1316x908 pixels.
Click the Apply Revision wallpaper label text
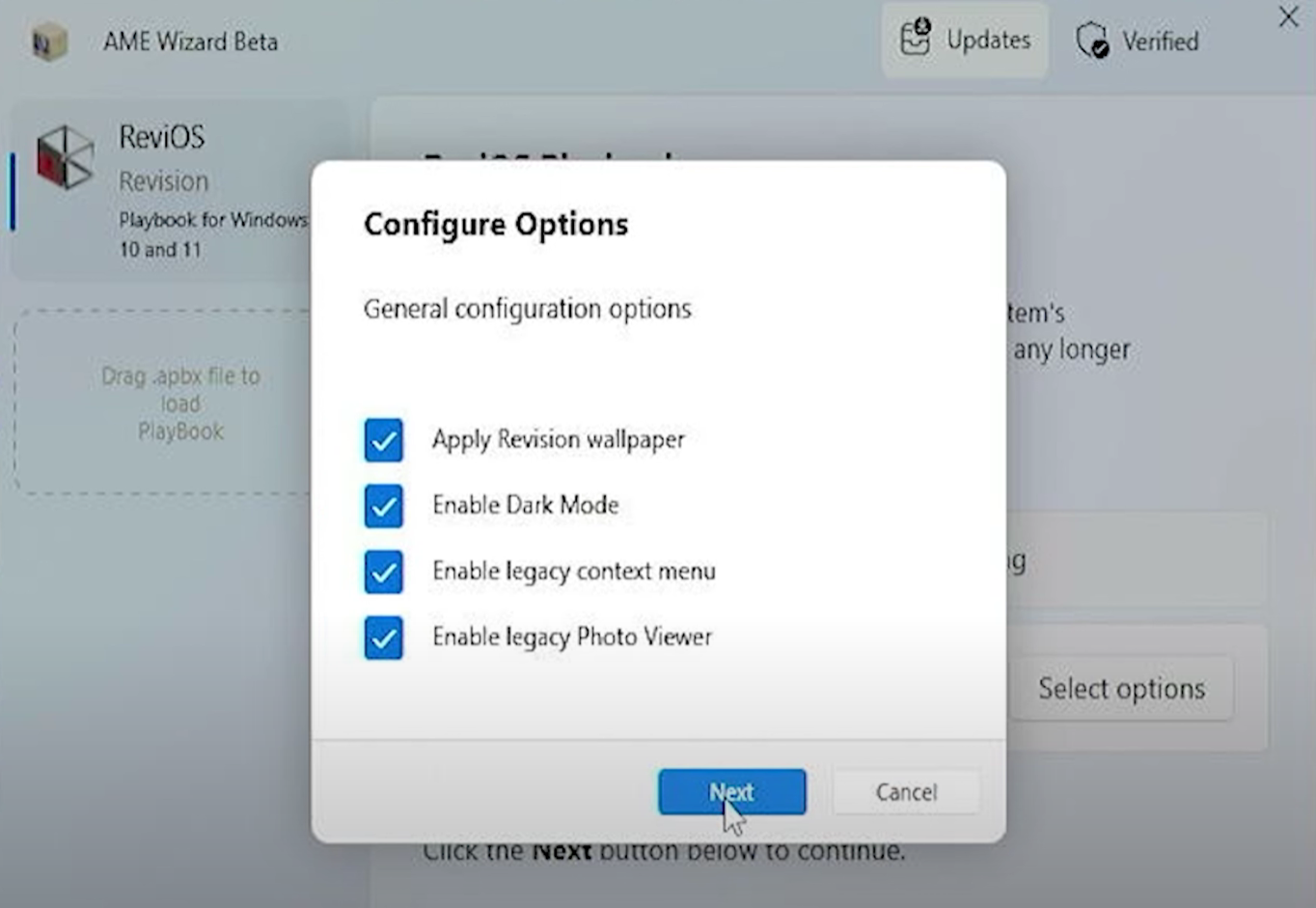click(558, 440)
